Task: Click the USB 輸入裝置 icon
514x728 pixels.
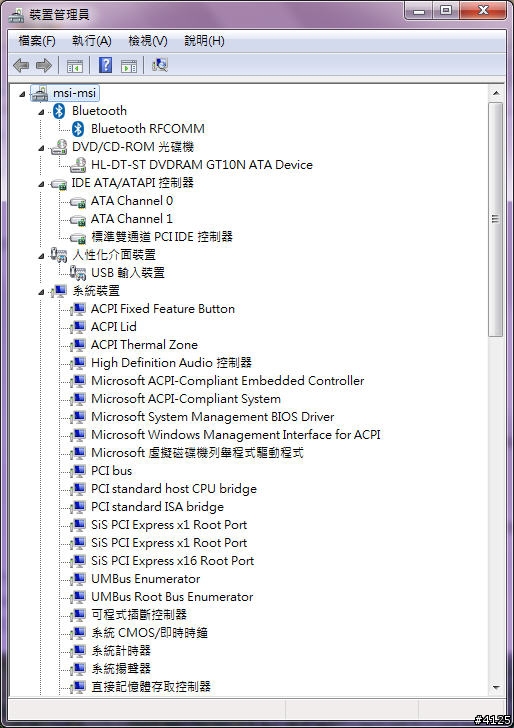Action: [78, 273]
